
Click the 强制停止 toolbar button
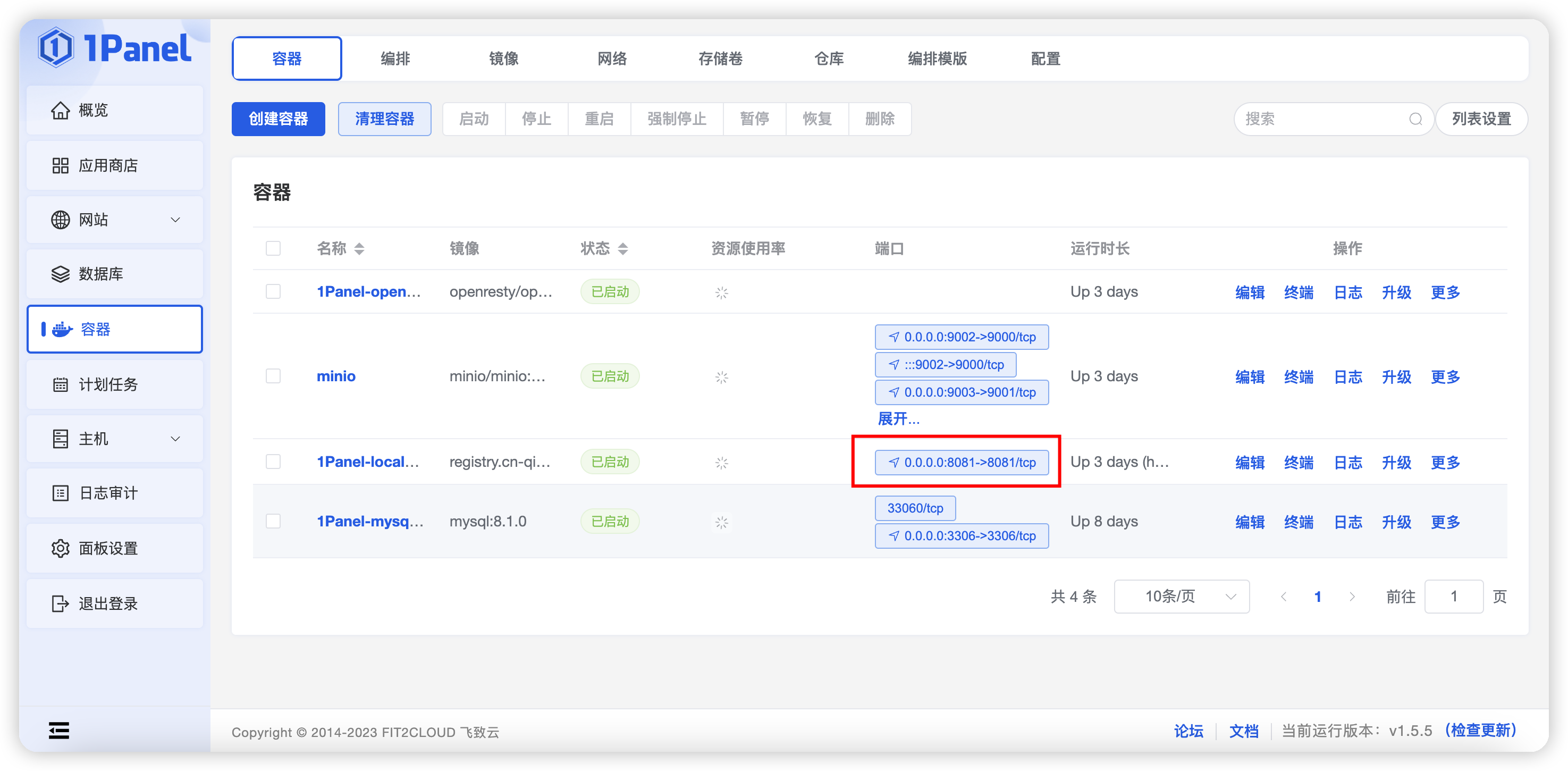pyautogui.click(x=677, y=119)
